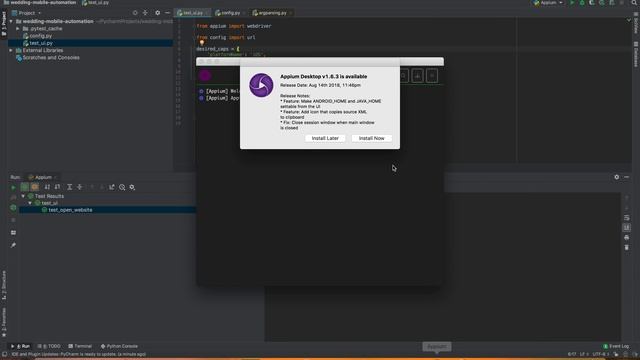This screenshot has width=640, height=360.
Task: Click sort by duration icon in Run toolbar
Action: click(x=58, y=187)
